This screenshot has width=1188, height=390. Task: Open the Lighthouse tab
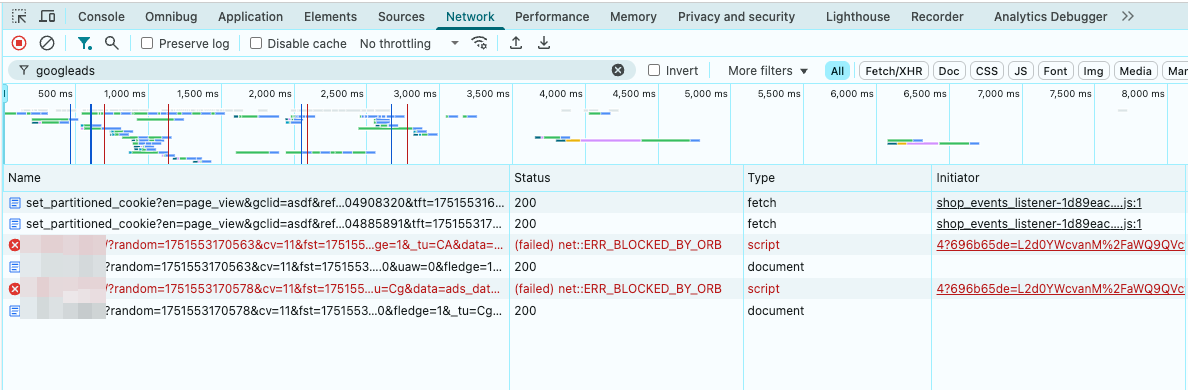pyautogui.click(x=858, y=17)
